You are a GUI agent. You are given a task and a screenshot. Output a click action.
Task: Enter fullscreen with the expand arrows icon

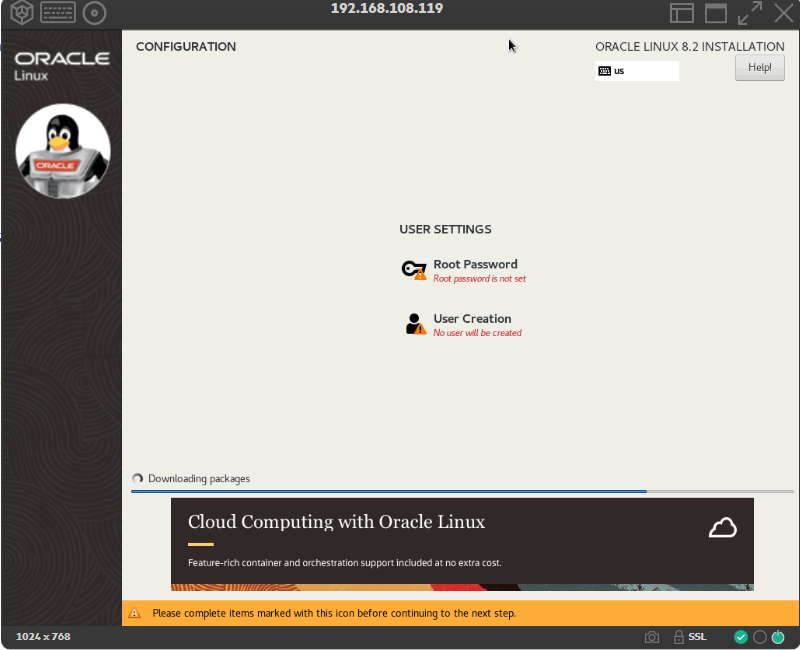click(749, 13)
